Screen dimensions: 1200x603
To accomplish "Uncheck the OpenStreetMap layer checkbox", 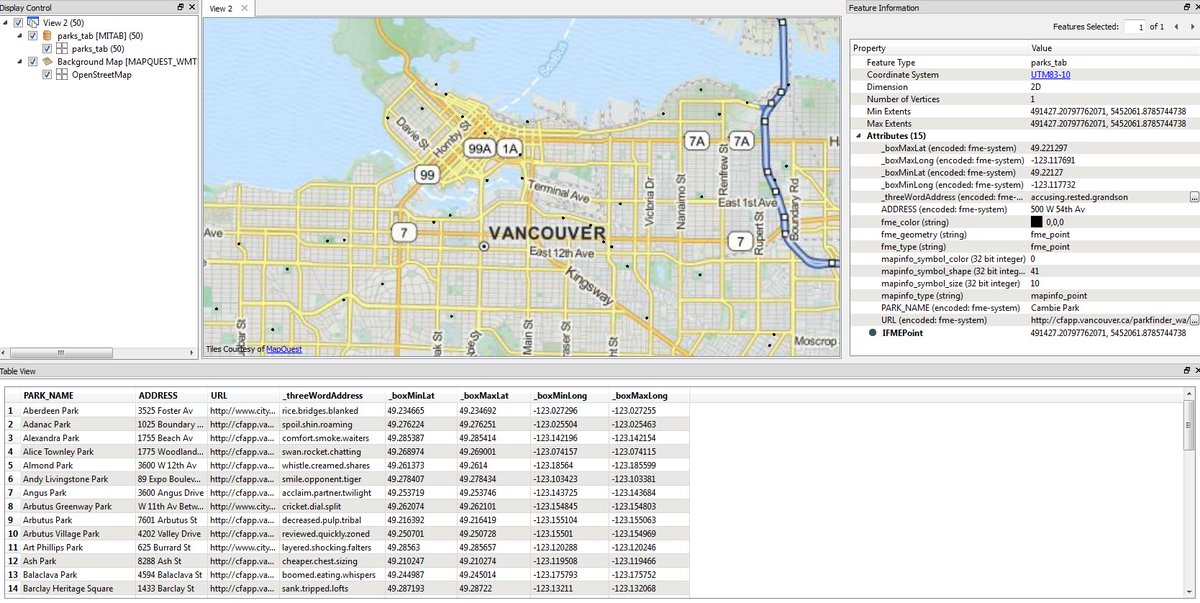I will click(x=47, y=74).
